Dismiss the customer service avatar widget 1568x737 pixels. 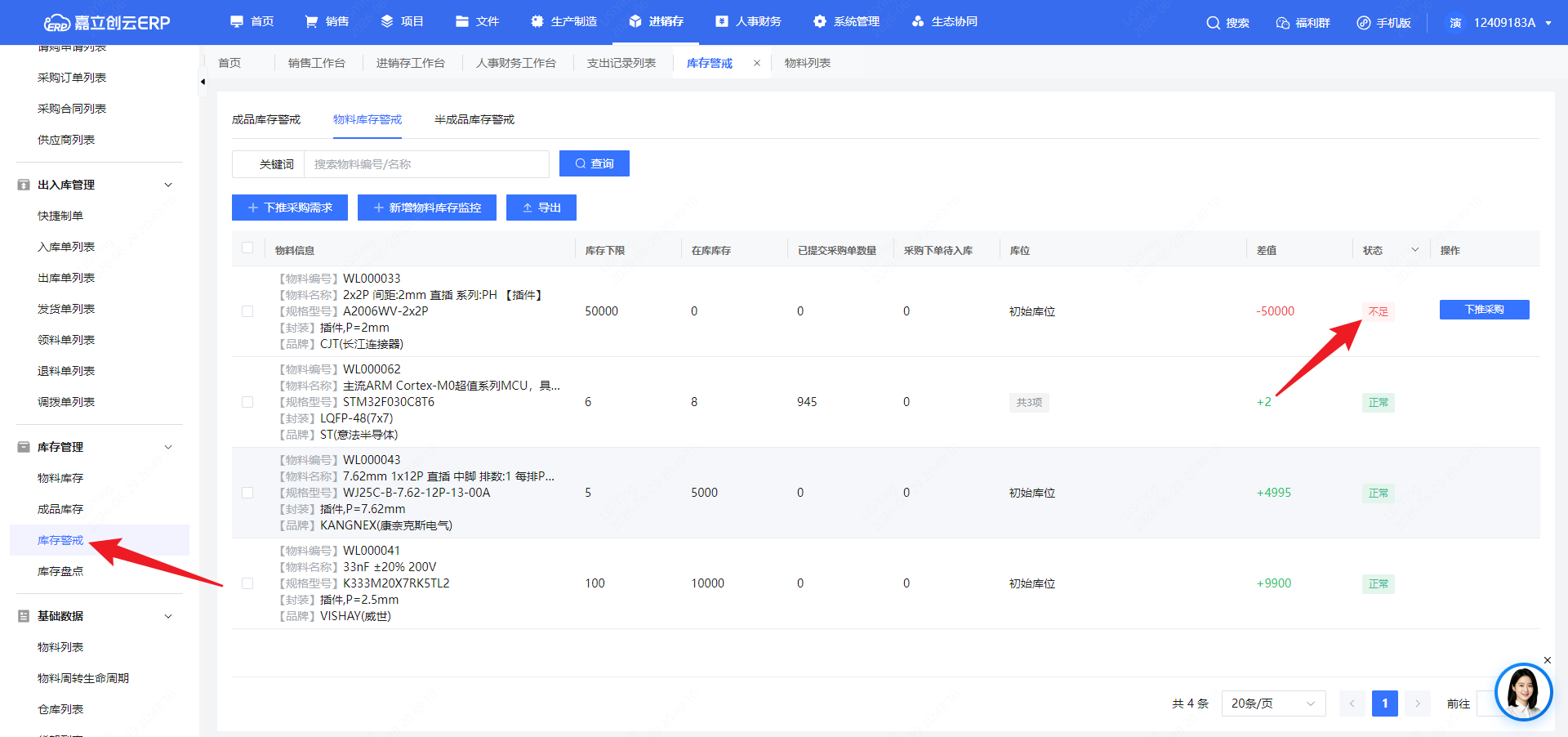click(x=1547, y=660)
